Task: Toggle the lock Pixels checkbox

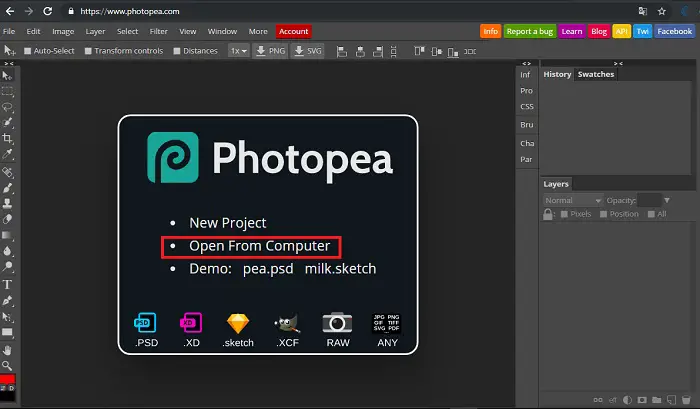Action: 564,214
